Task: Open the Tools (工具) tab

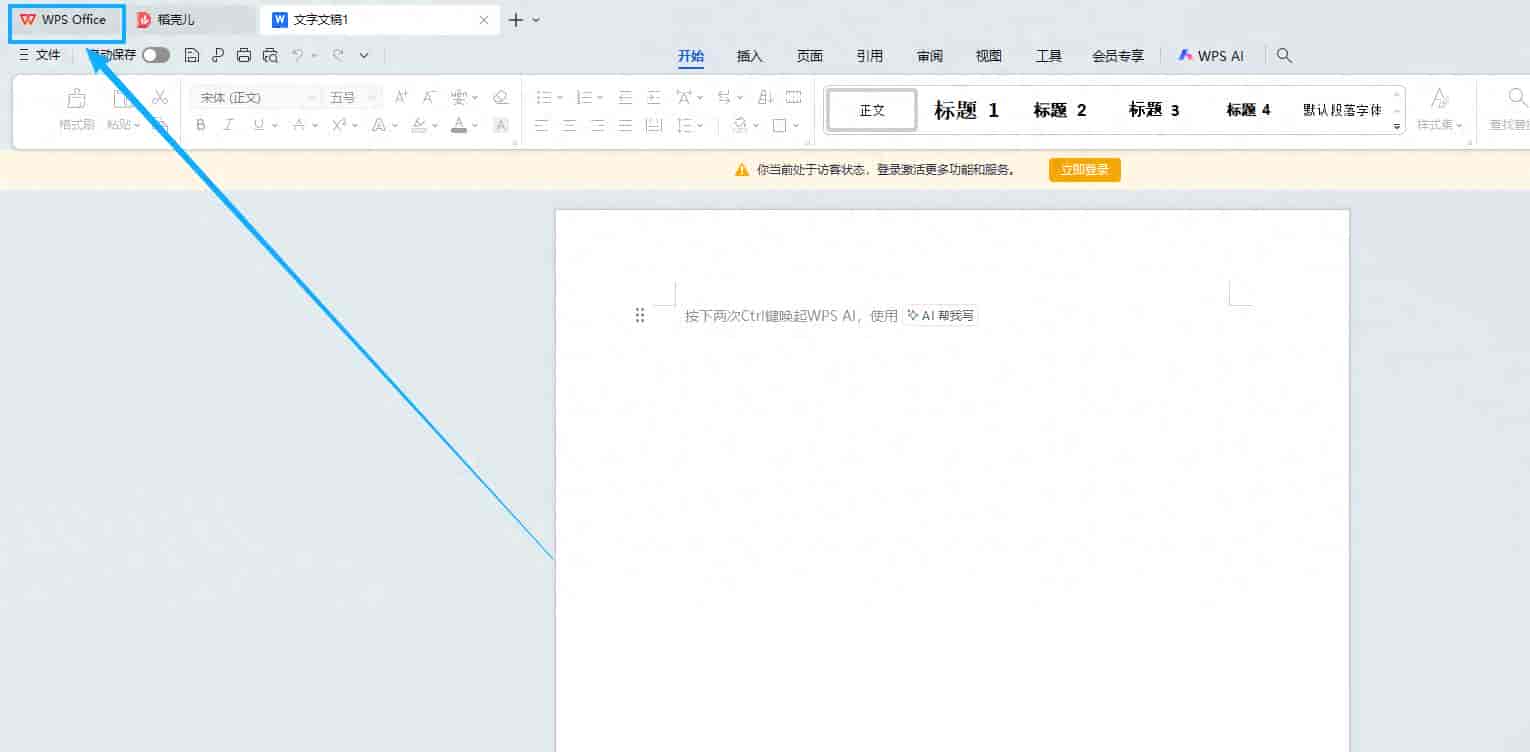Action: pos(1049,56)
